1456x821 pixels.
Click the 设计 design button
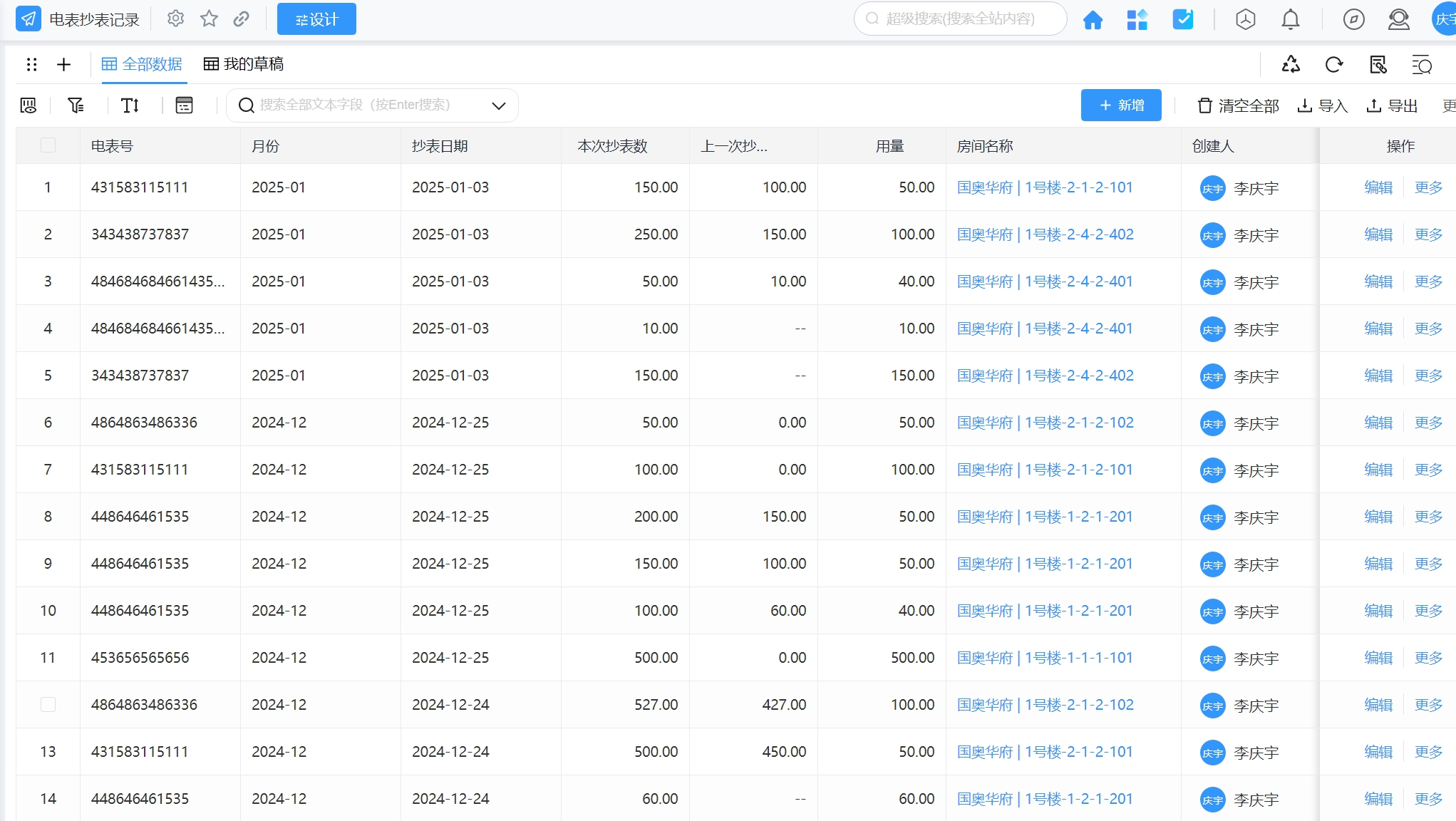[316, 19]
